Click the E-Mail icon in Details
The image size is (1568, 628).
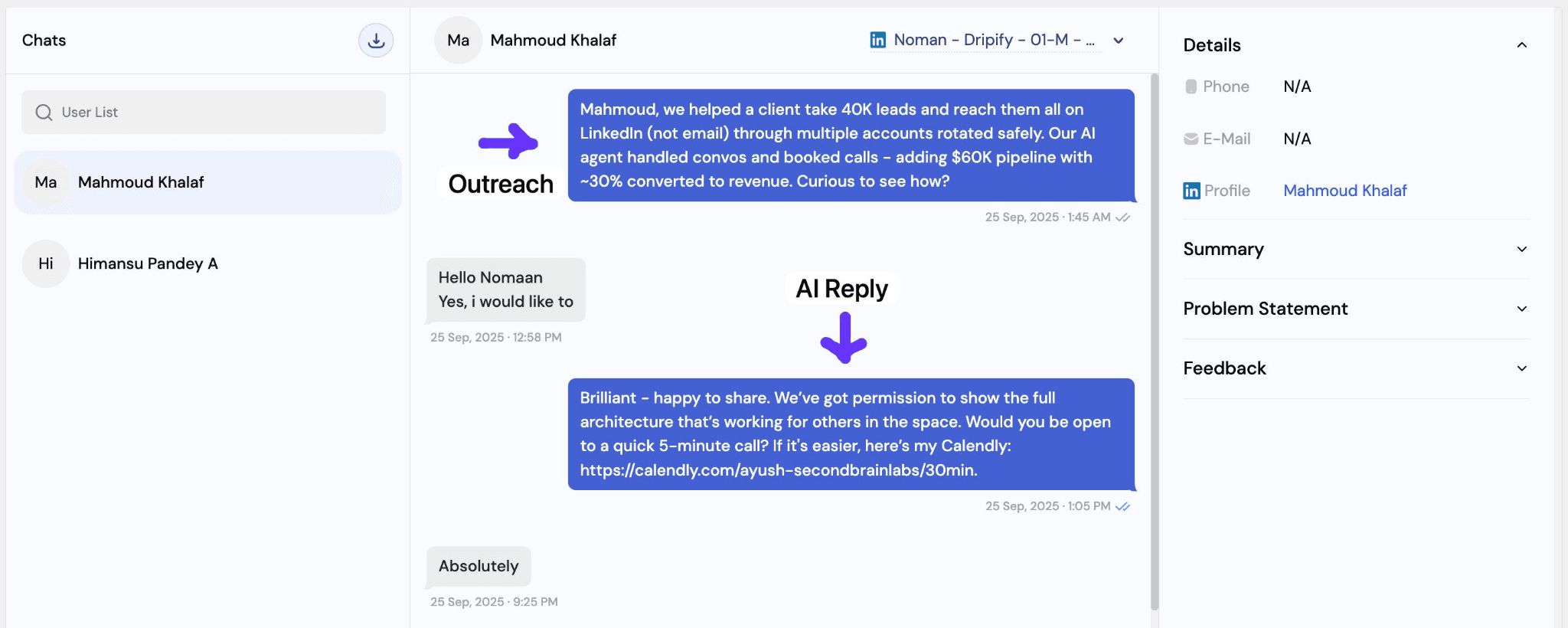coord(1191,139)
